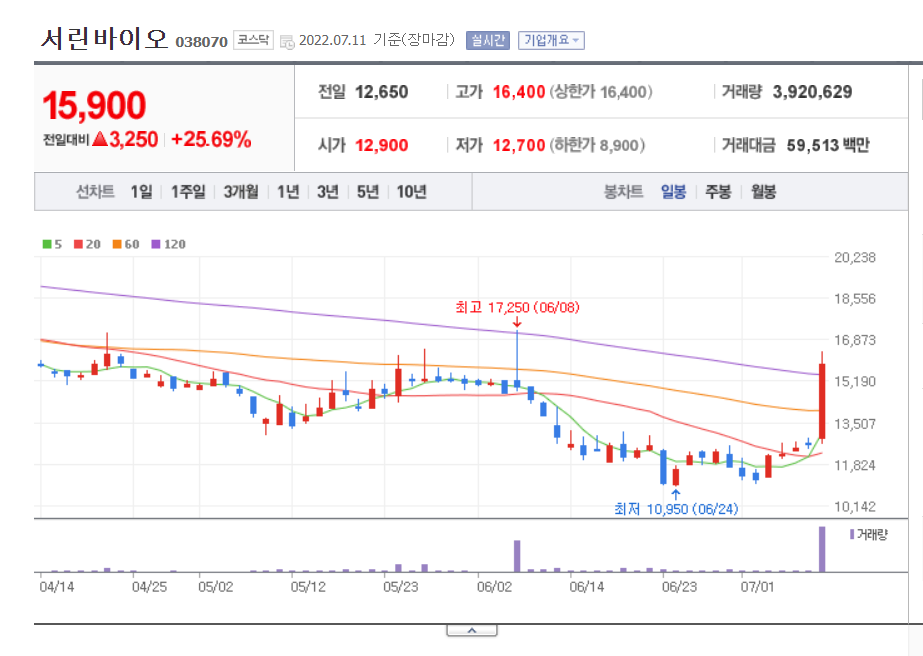Select the 10년 line chart tab
The height and width of the screenshot is (656, 923).
tap(411, 192)
